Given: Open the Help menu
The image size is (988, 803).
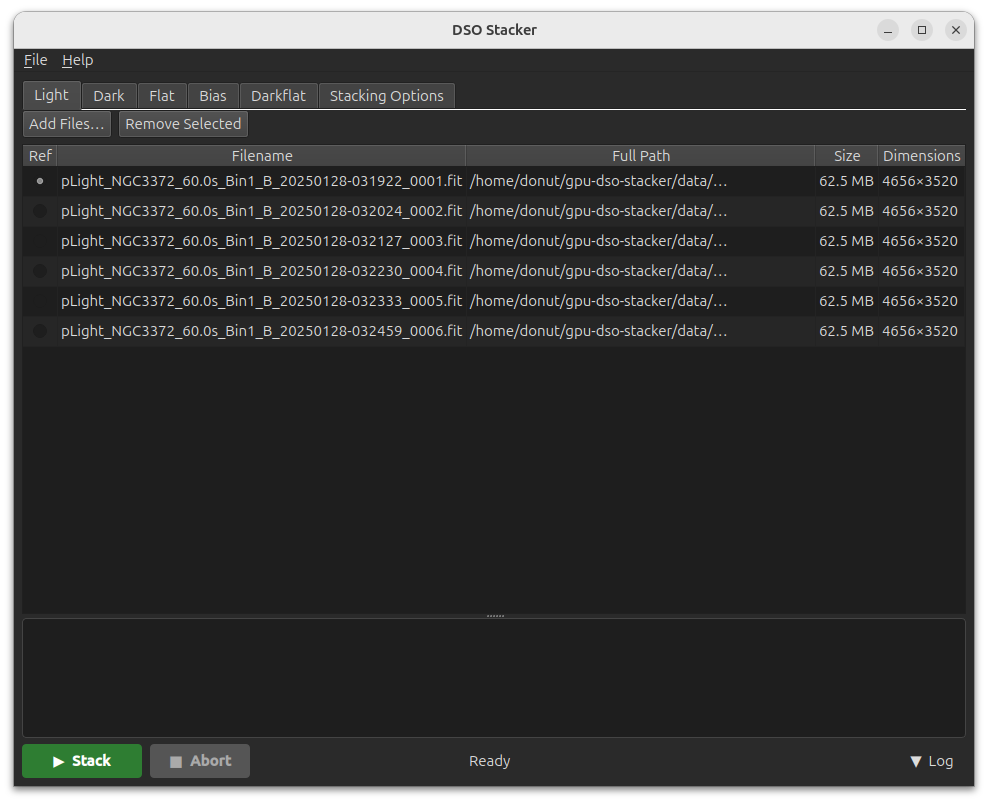Looking at the screenshot, I should (x=77, y=60).
